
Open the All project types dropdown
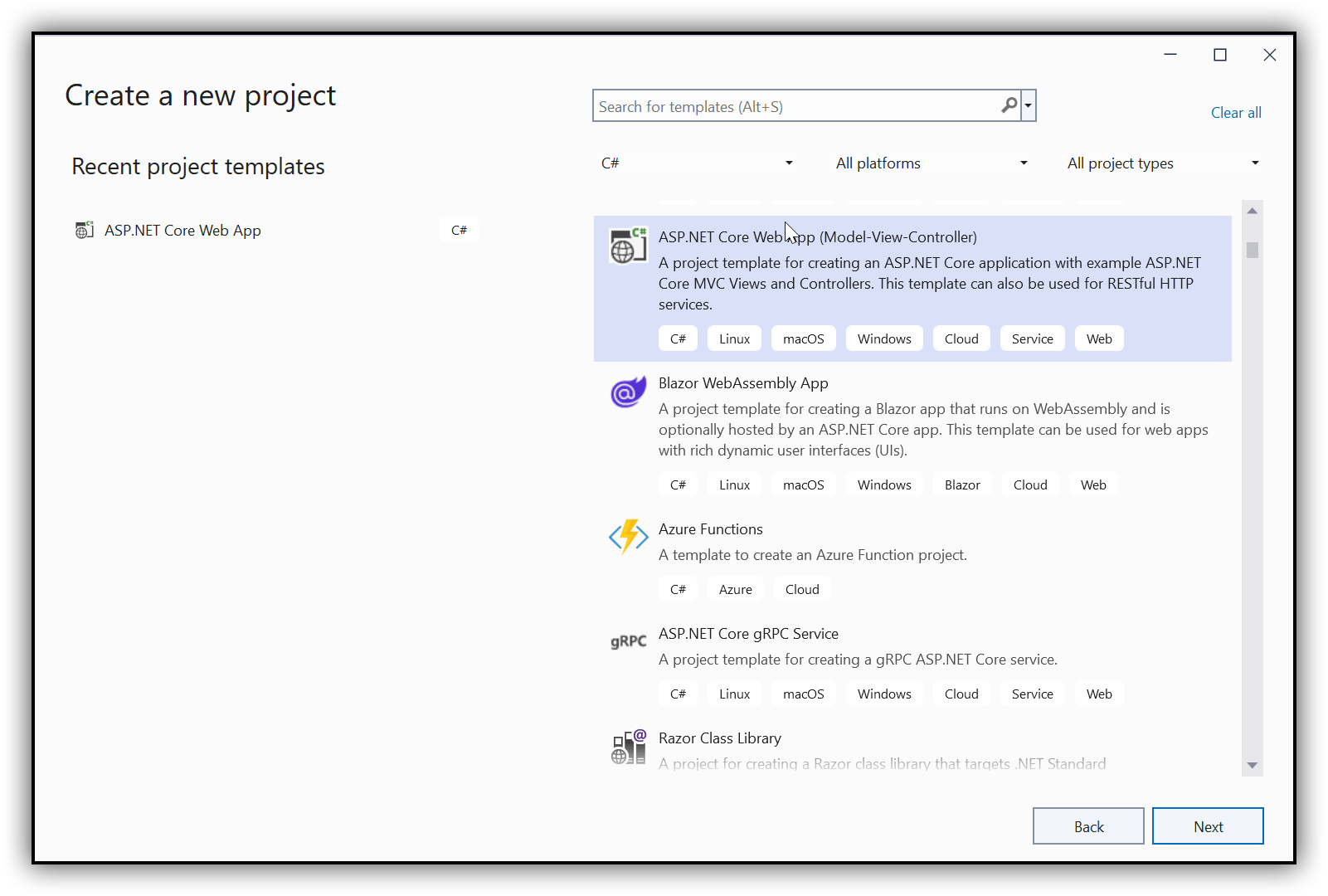tap(1161, 163)
